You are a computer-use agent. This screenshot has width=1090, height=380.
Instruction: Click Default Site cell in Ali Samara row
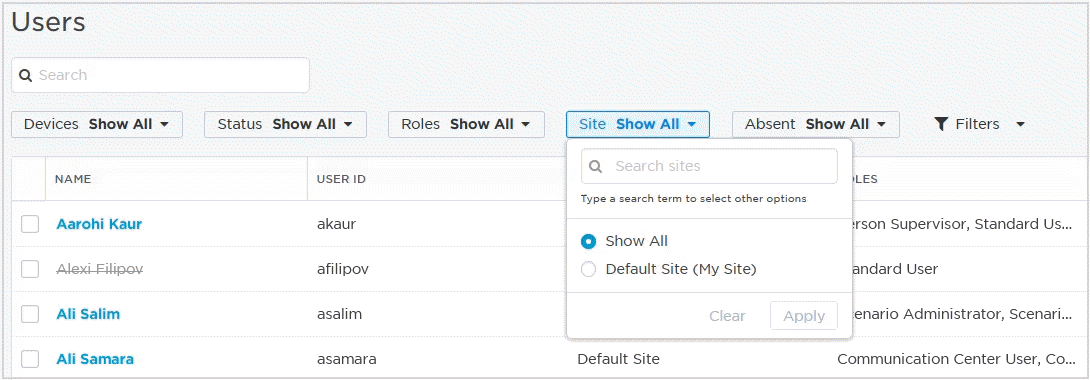coord(619,359)
